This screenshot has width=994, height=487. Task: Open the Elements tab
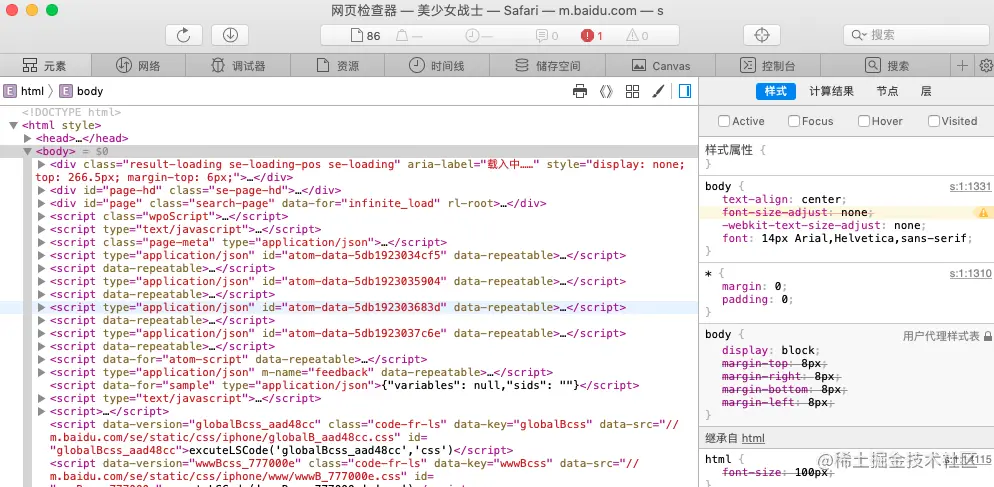click(x=45, y=65)
